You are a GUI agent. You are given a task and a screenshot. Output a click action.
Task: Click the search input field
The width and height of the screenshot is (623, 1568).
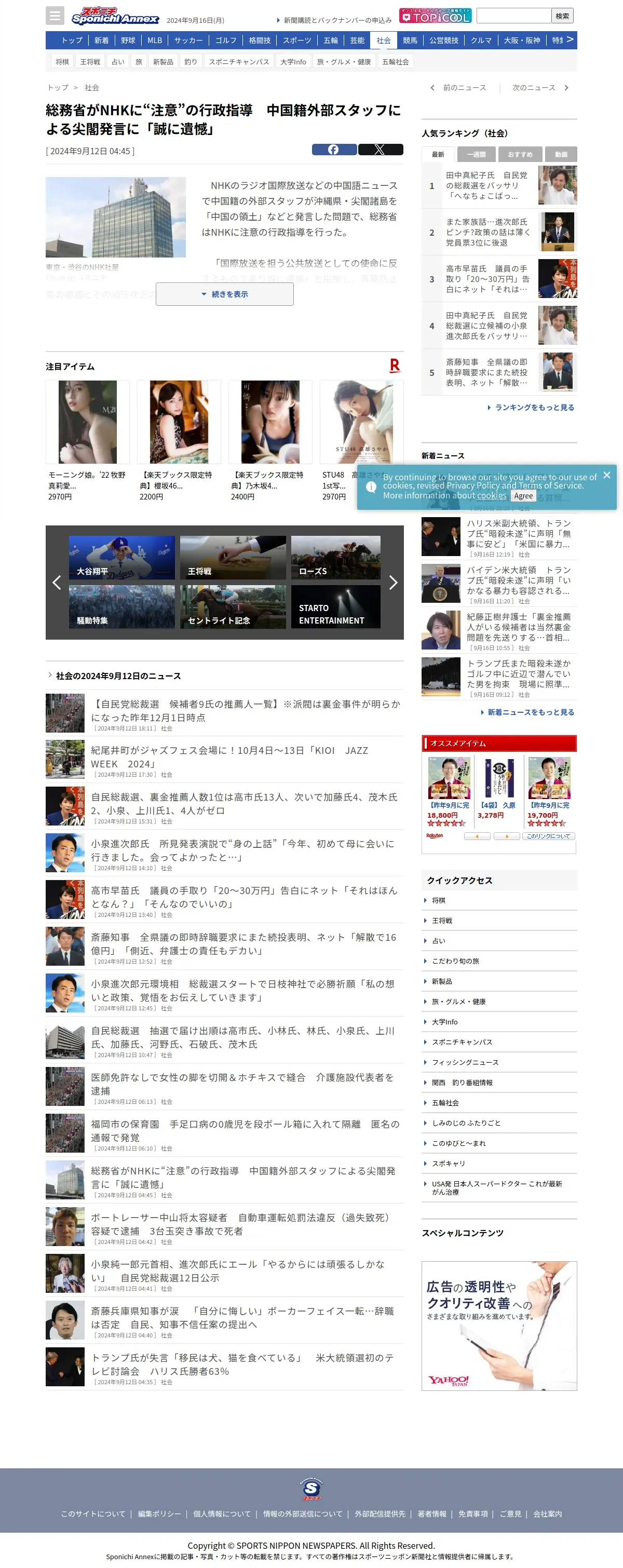click(513, 16)
